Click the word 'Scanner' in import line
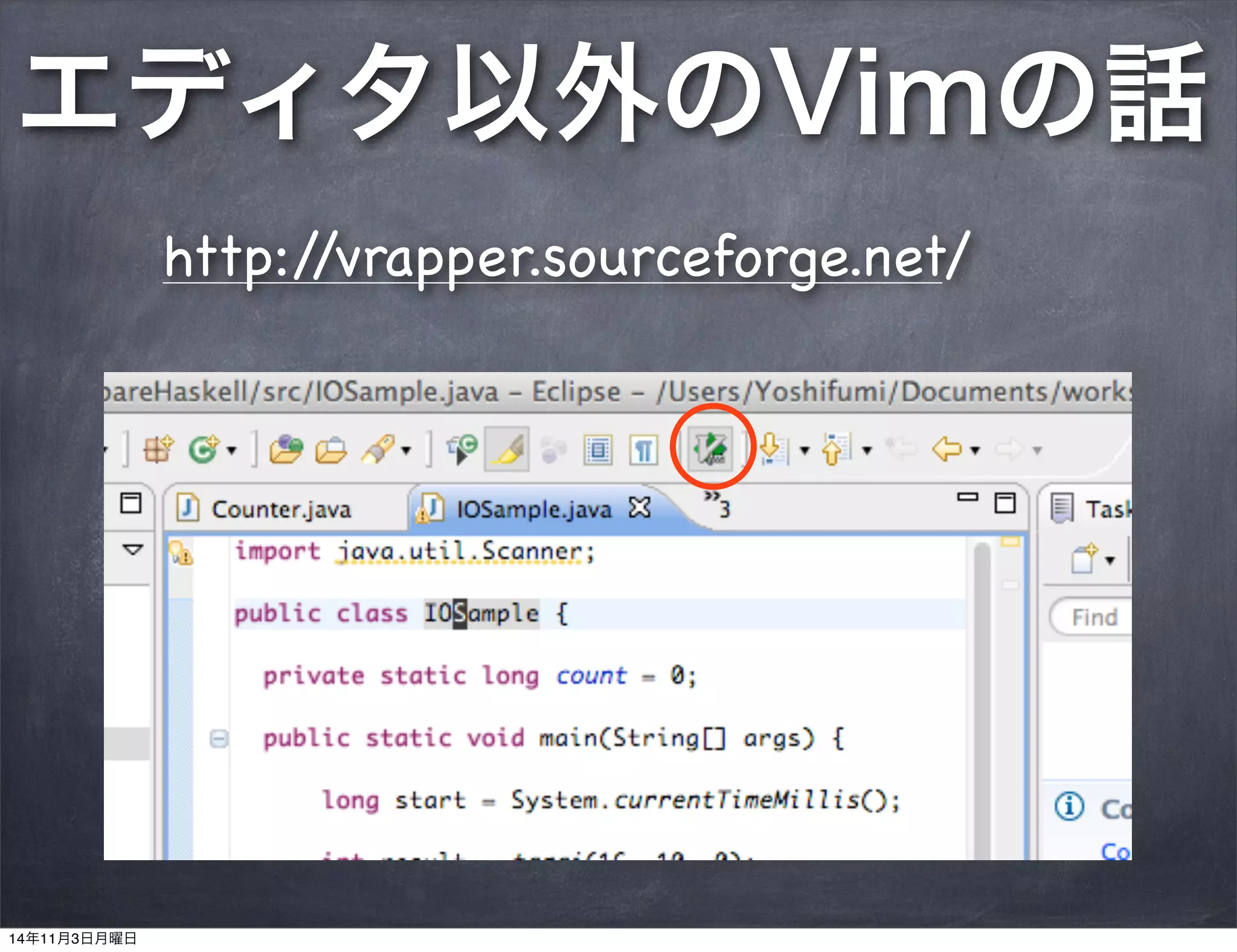Screen dimensions: 1237x952 pyautogui.click(x=532, y=552)
